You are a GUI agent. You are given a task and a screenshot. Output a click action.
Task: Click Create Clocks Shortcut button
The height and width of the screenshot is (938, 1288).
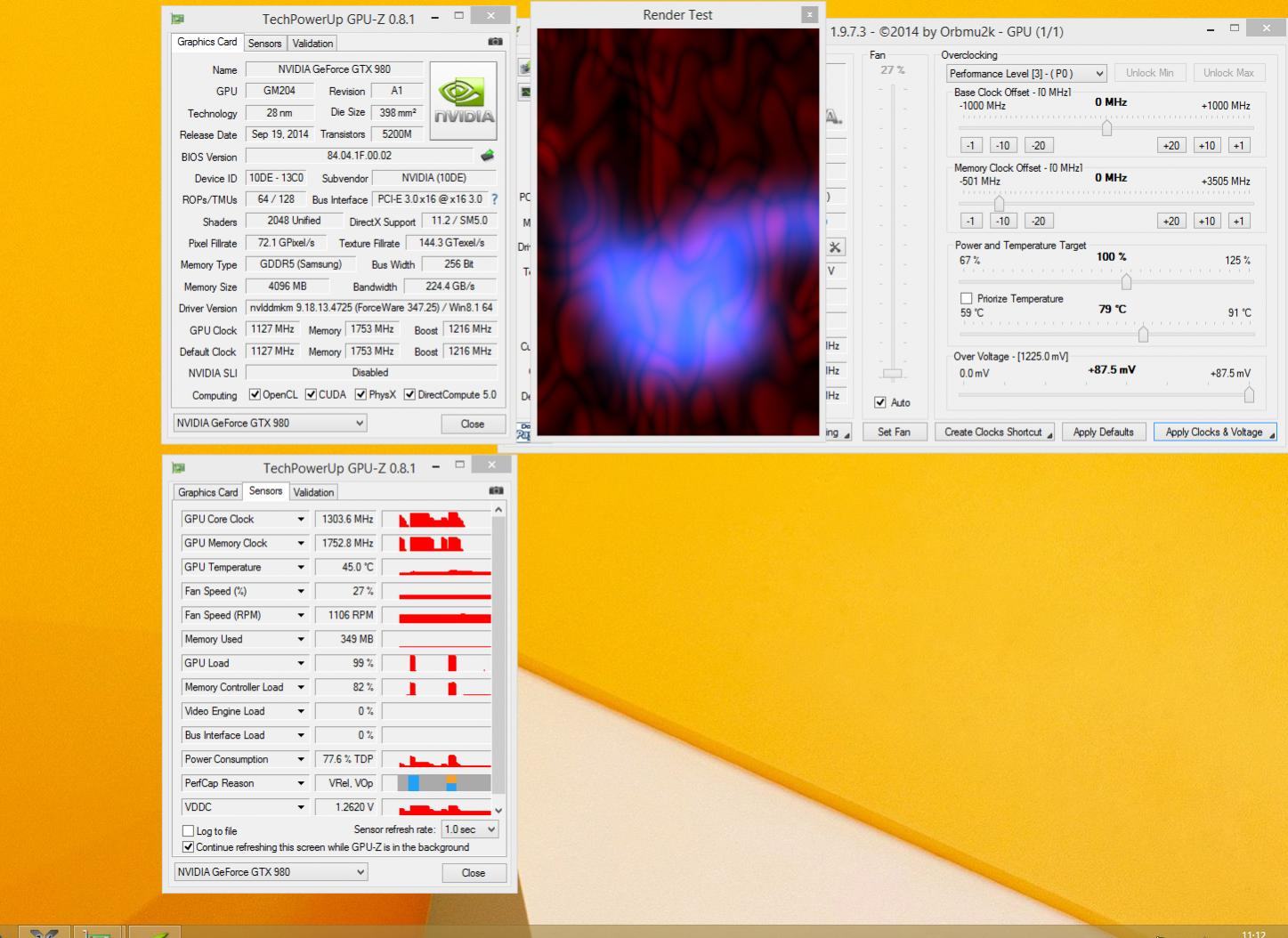(994, 432)
